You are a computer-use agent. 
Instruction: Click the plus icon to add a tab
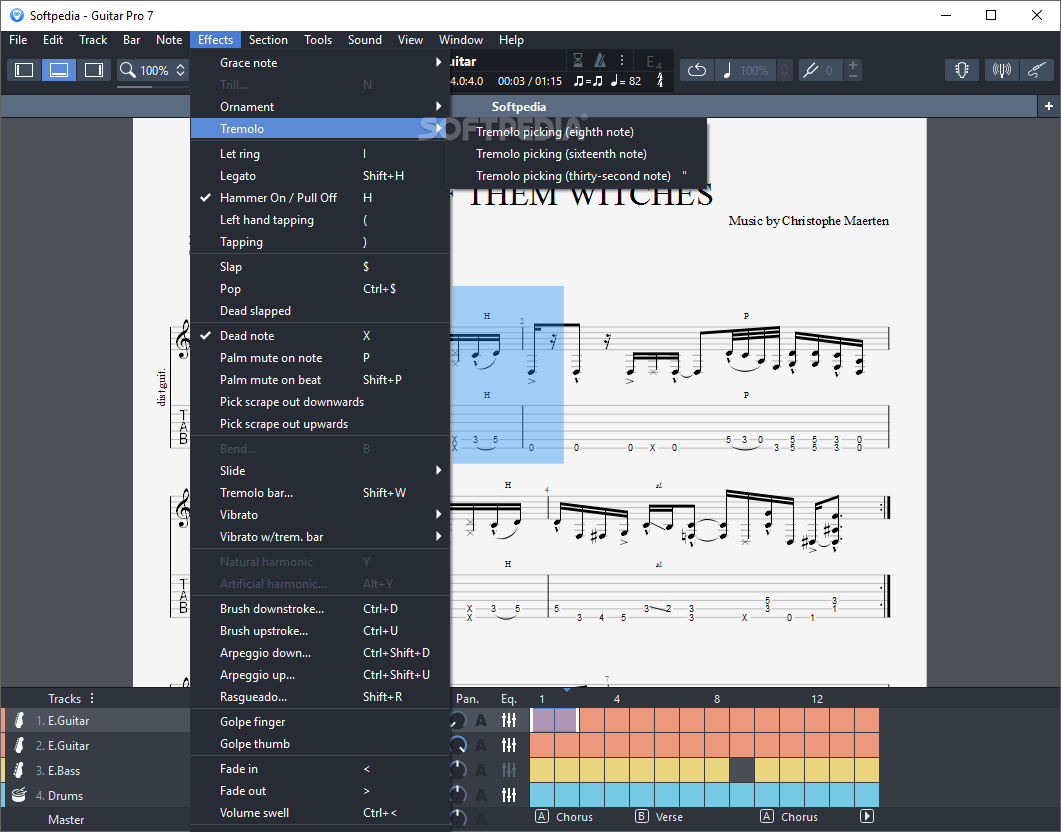point(1048,106)
